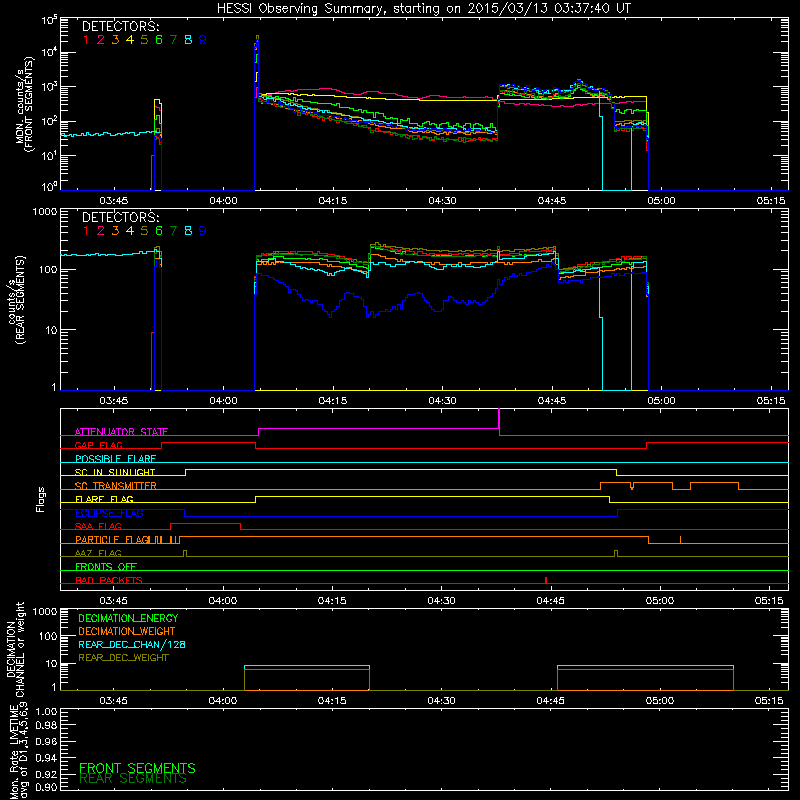
Task: Click the AAZ_FLAG label
Action: pyautogui.click(x=98, y=553)
